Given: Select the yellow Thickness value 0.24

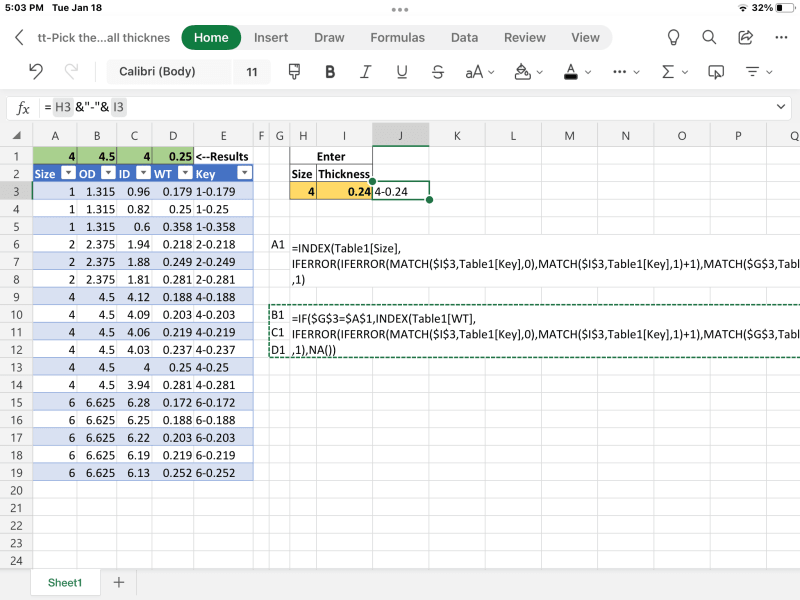Looking at the screenshot, I should [x=344, y=191].
